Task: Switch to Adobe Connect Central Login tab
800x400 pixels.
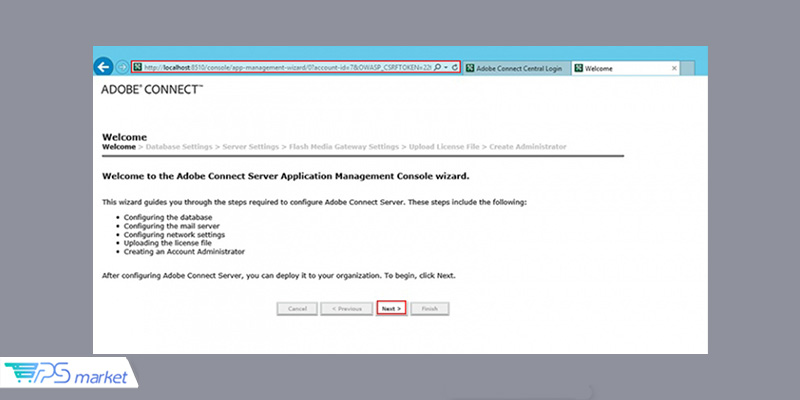Action: click(x=516, y=68)
